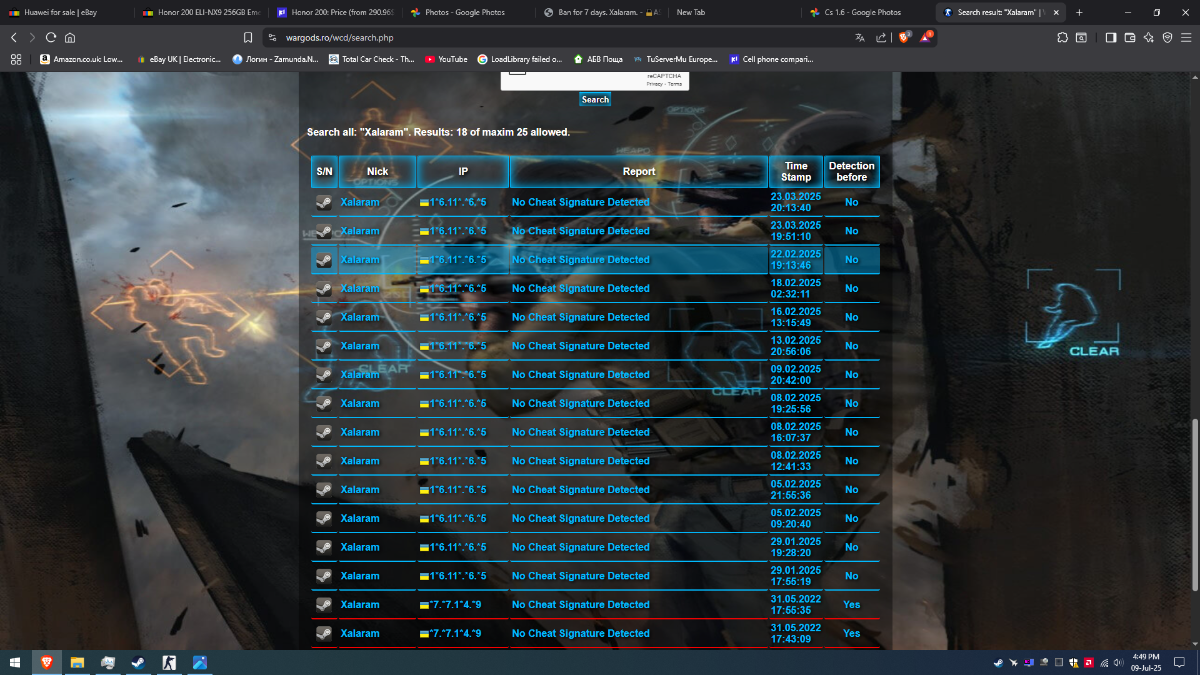The image size is (1200, 675).
Task: Click the Steam icon in the 29.01.2025 17:55:19 row
Action: [324, 576]
